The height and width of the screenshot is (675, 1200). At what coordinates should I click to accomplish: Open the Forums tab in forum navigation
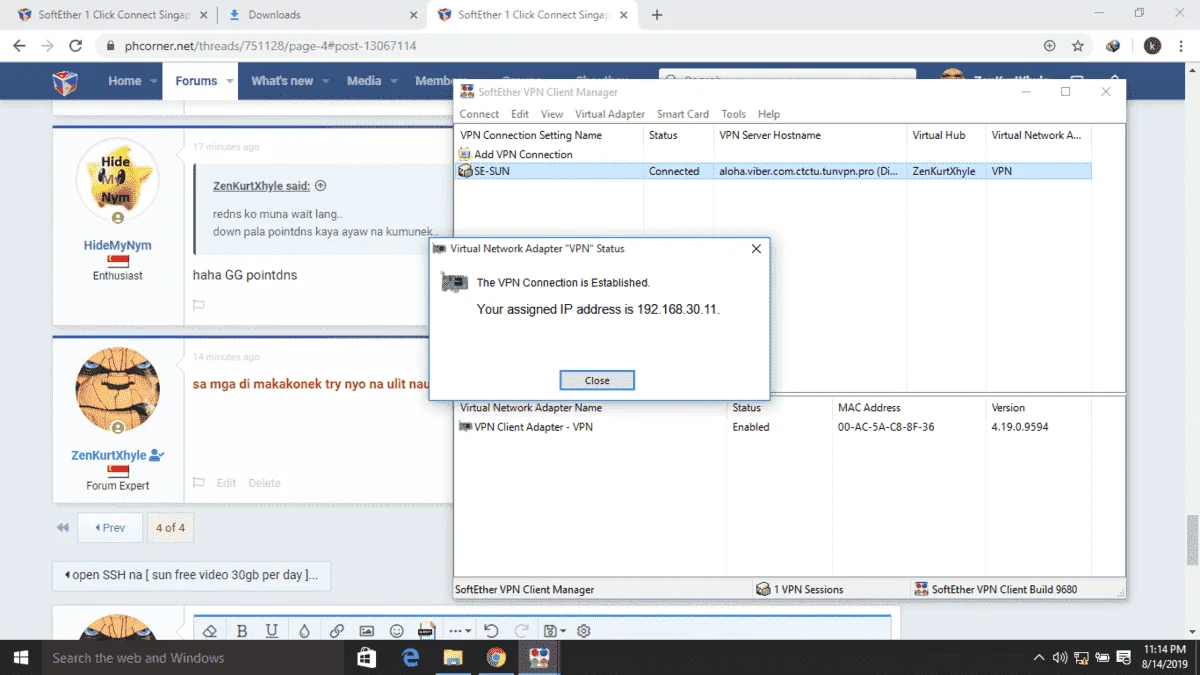pyautogui.click(x=196, y=81)
